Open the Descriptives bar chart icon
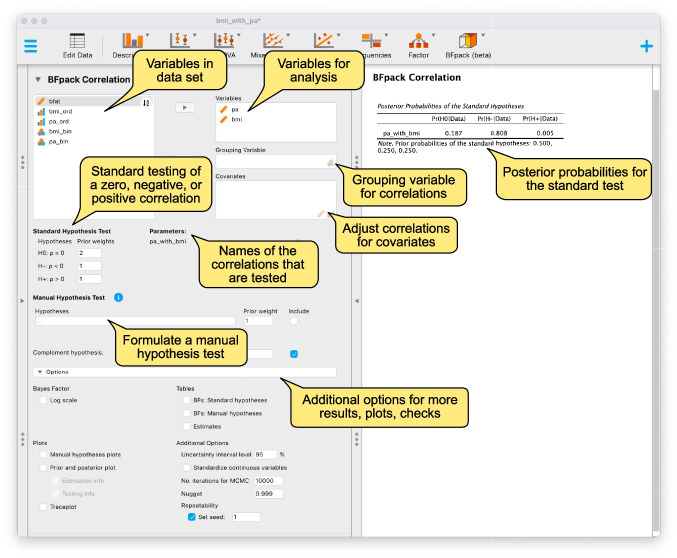677x558 pixels. [x=133, y=40]
